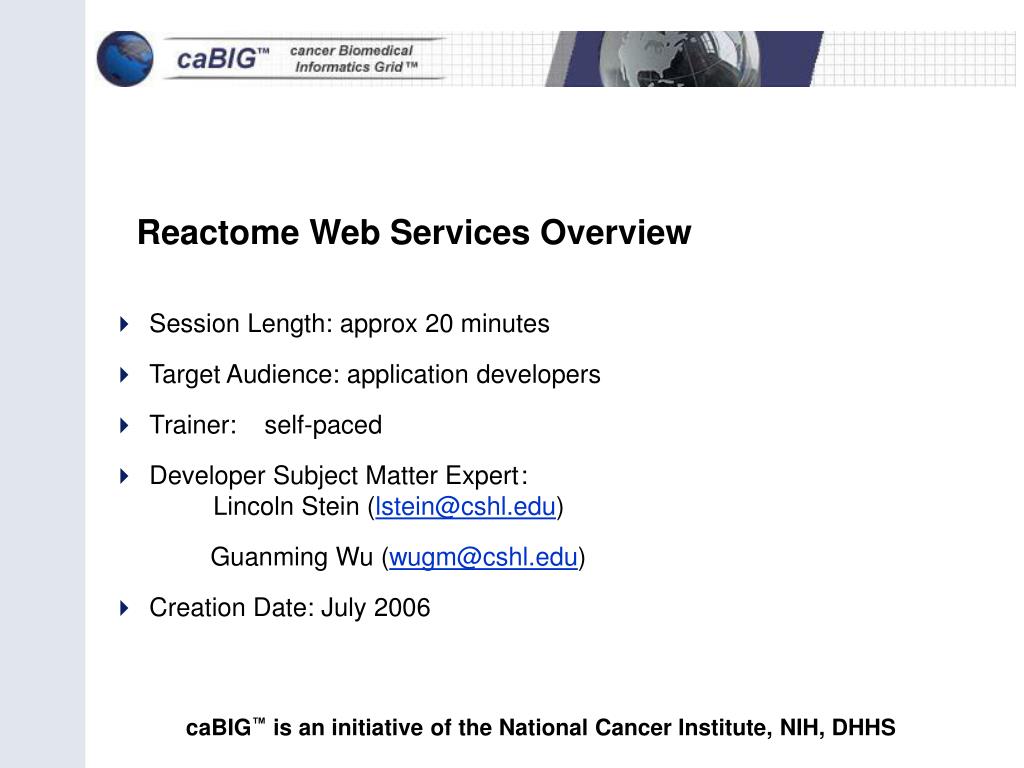
Task: Click the "Trainer: self-paced" line
Action: point(266,425)
